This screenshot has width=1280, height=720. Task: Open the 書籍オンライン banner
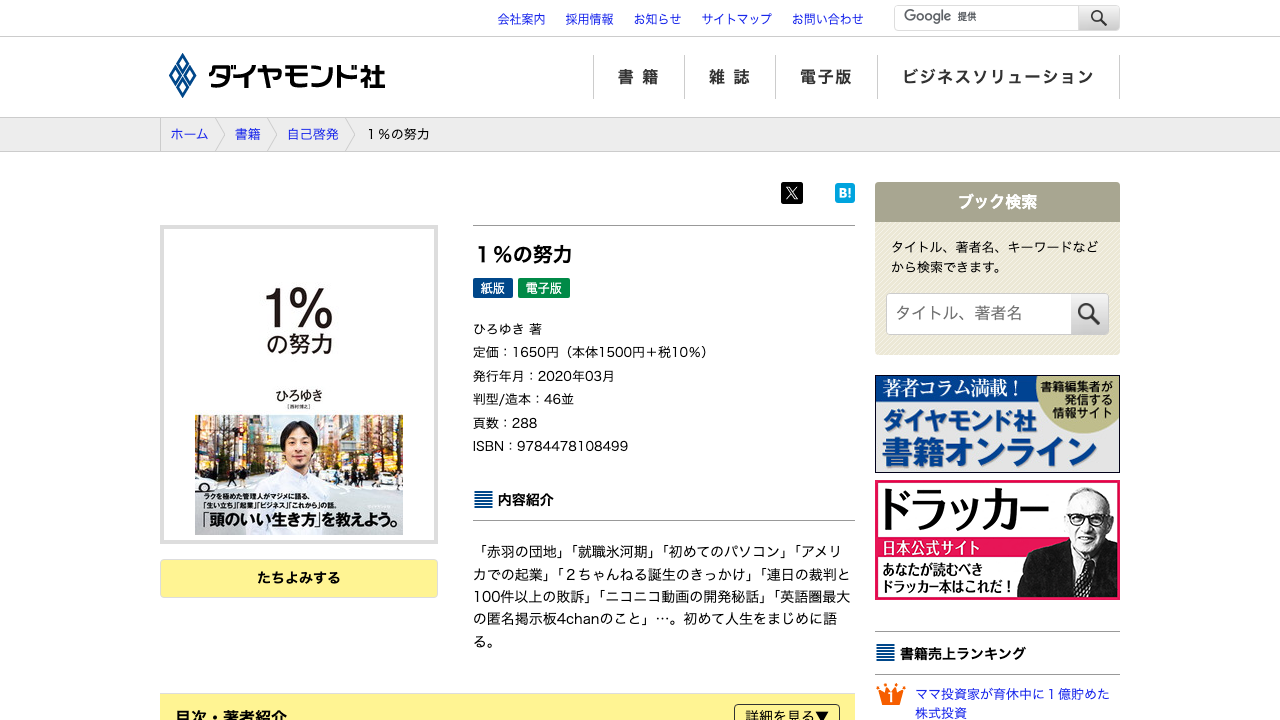coord(997,424)
